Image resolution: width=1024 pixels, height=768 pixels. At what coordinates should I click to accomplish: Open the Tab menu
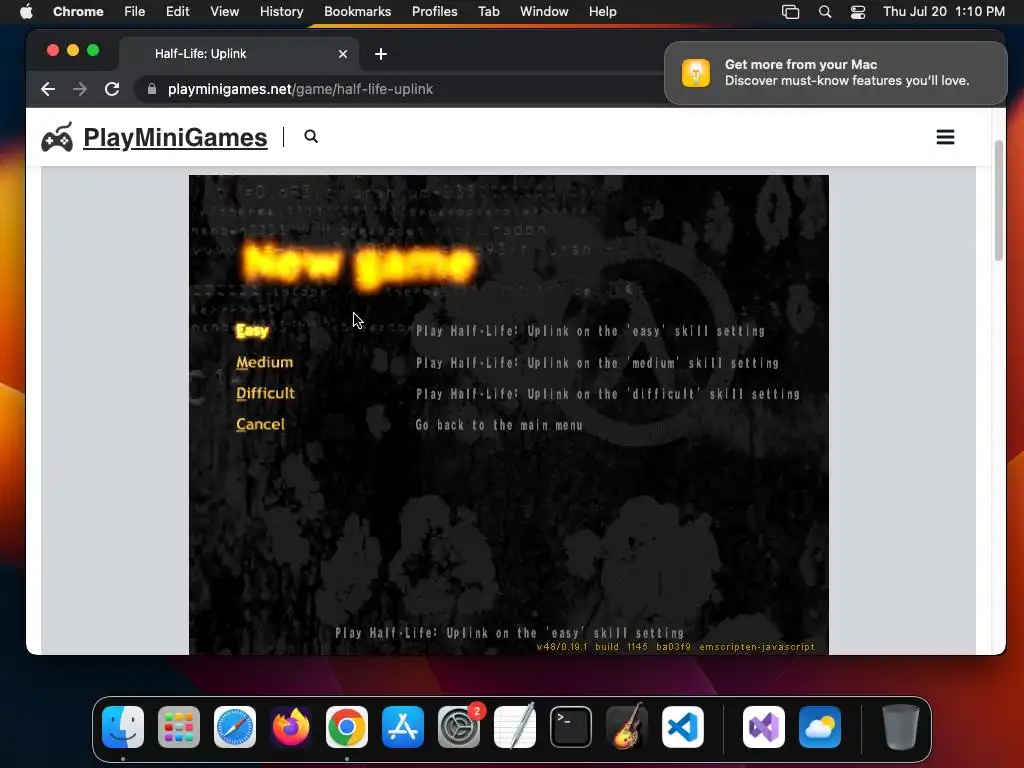(488, 12)
